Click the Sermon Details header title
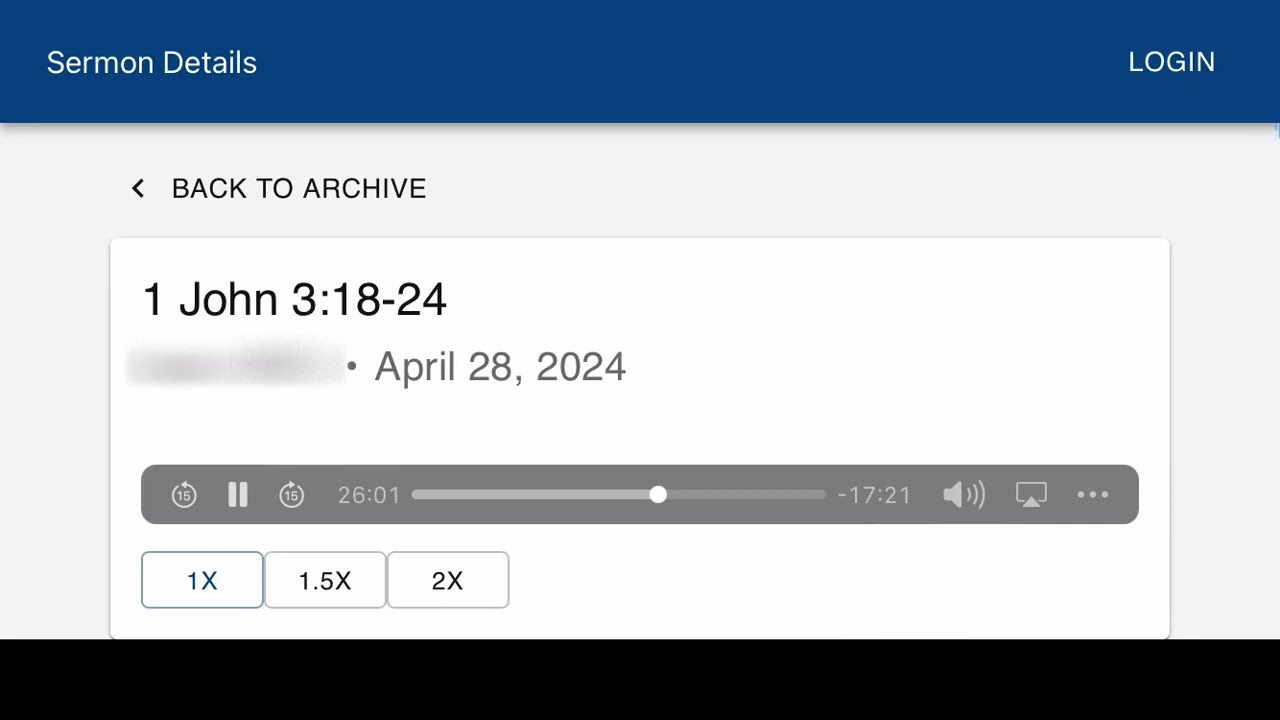Viewport: 1280px width, 720px height. click(152, 62)
